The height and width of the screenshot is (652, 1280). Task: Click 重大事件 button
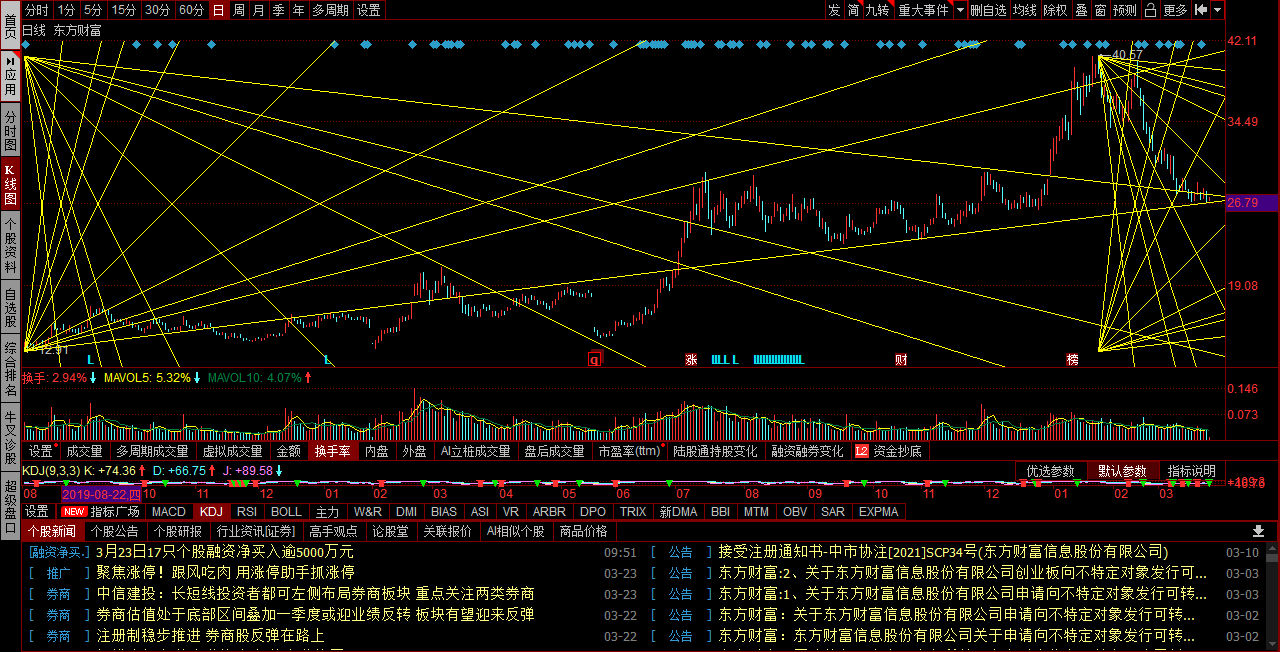click(x=923, y=10)
